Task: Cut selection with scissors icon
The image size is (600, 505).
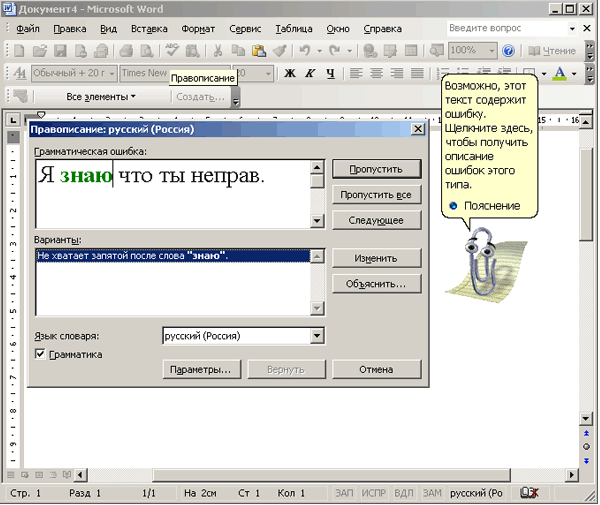Action: point(218,50)
